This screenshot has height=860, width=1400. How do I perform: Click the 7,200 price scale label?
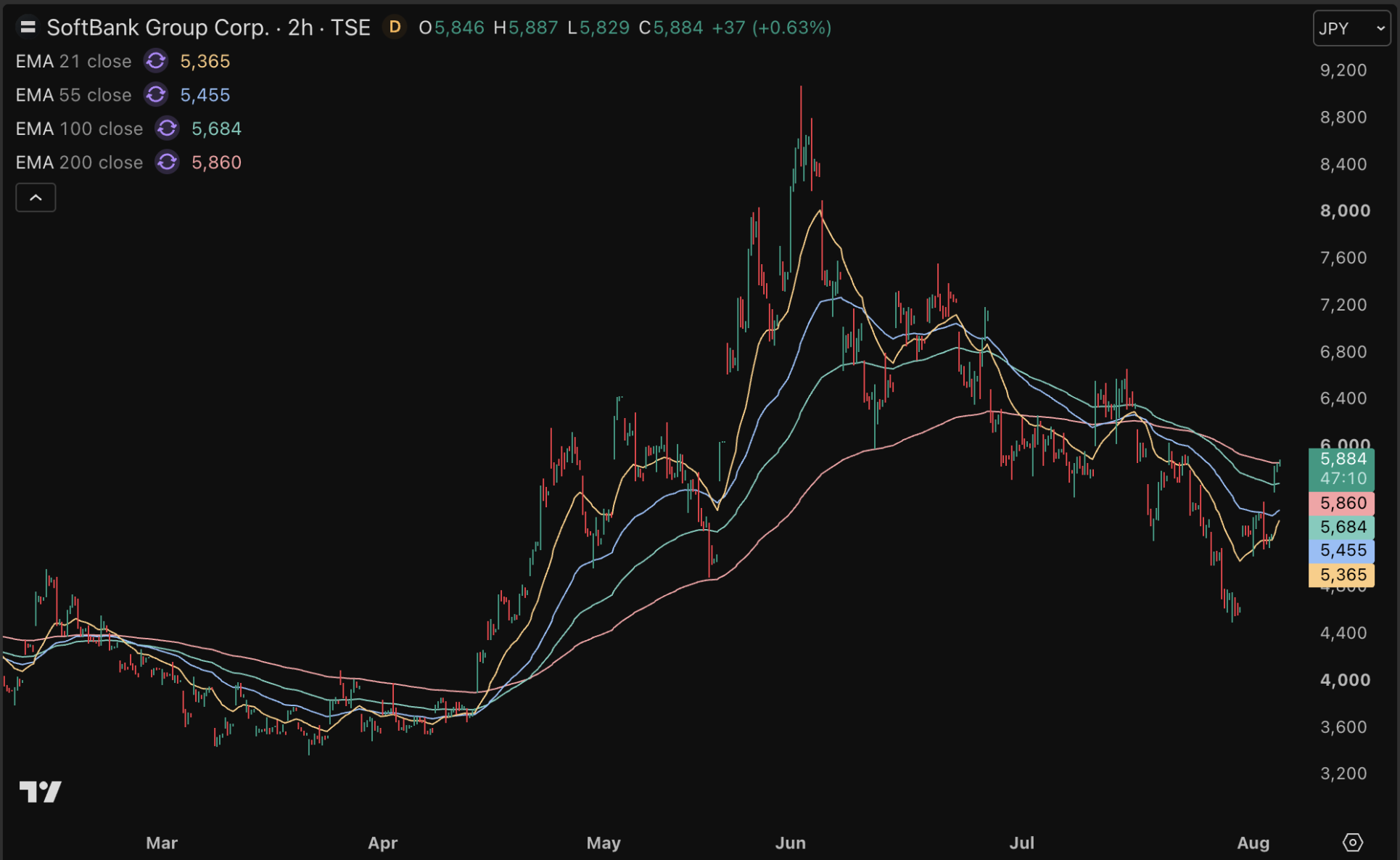point(1343,305)
